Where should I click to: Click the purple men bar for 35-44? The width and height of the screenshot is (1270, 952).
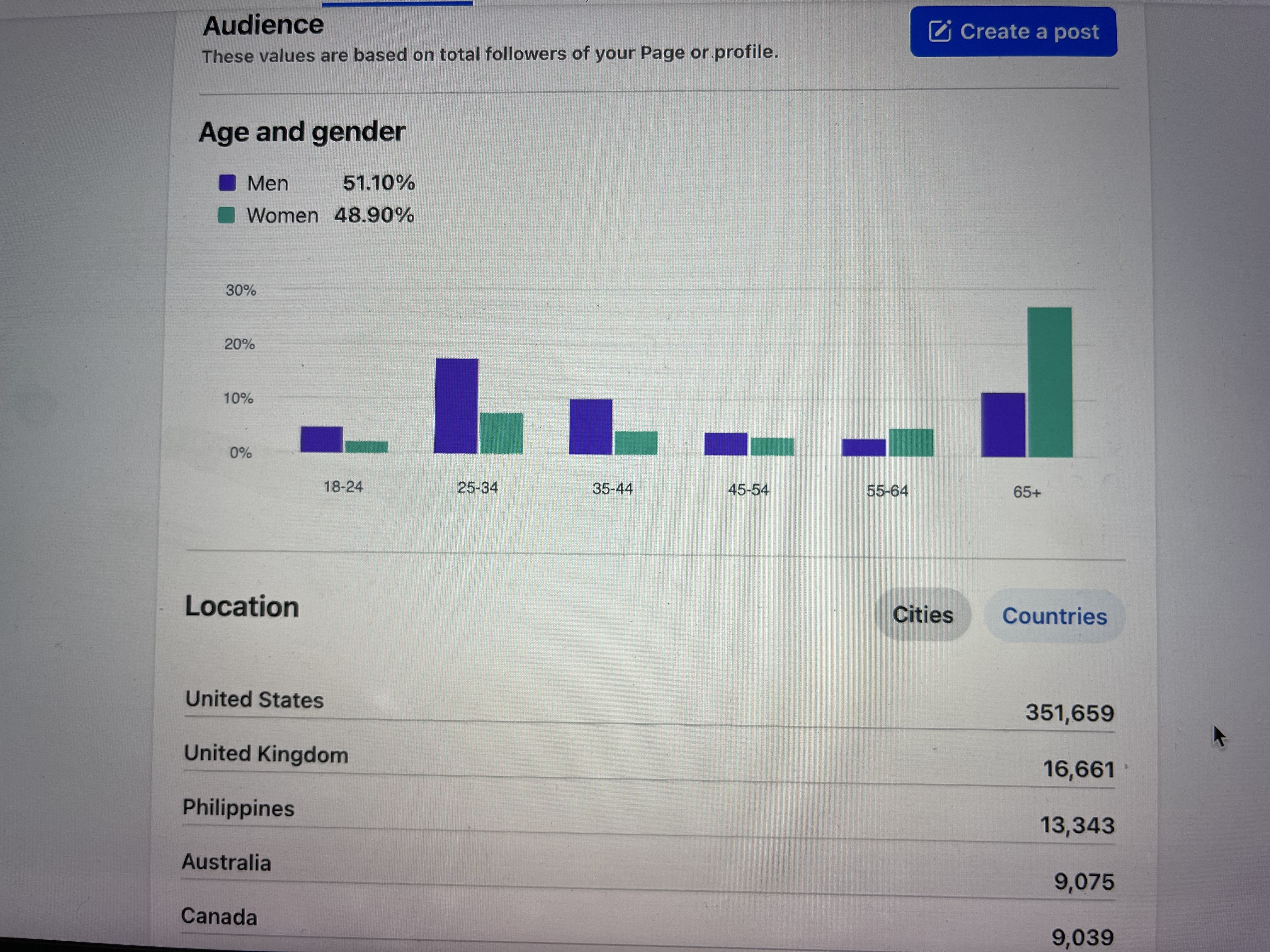(x=591, y=427)
